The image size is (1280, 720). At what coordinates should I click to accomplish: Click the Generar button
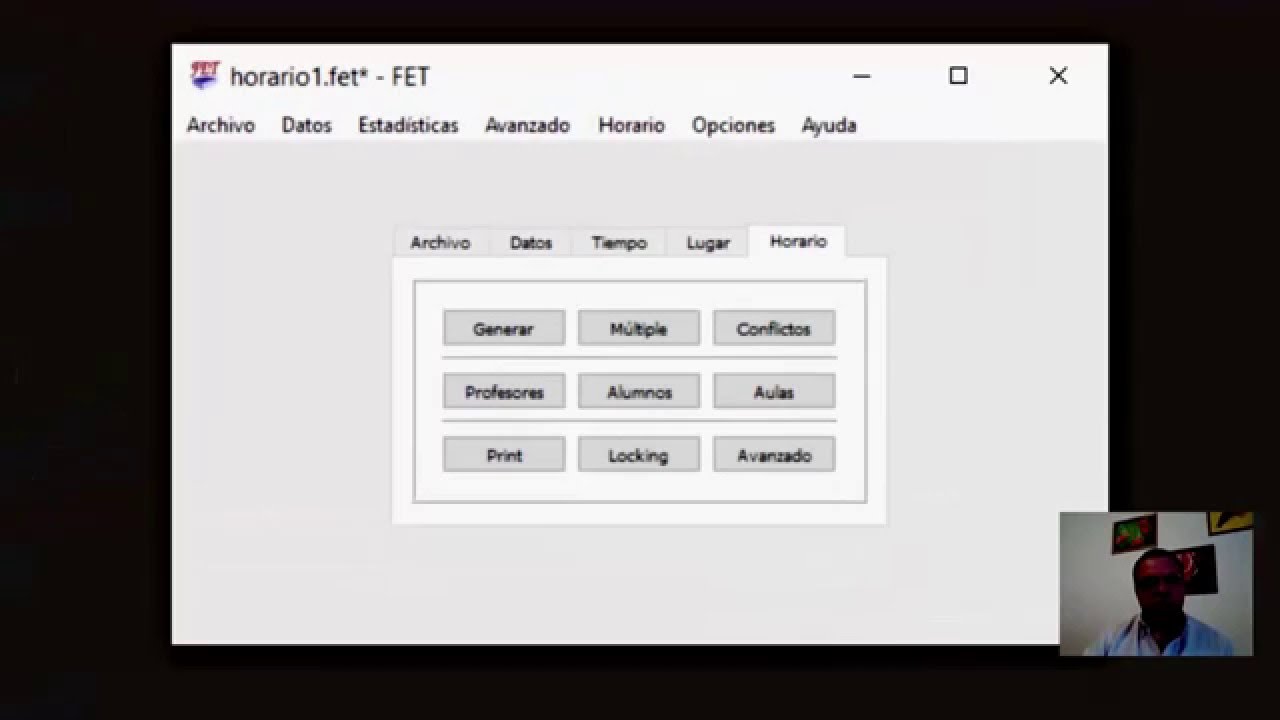(x=504, y=328)
